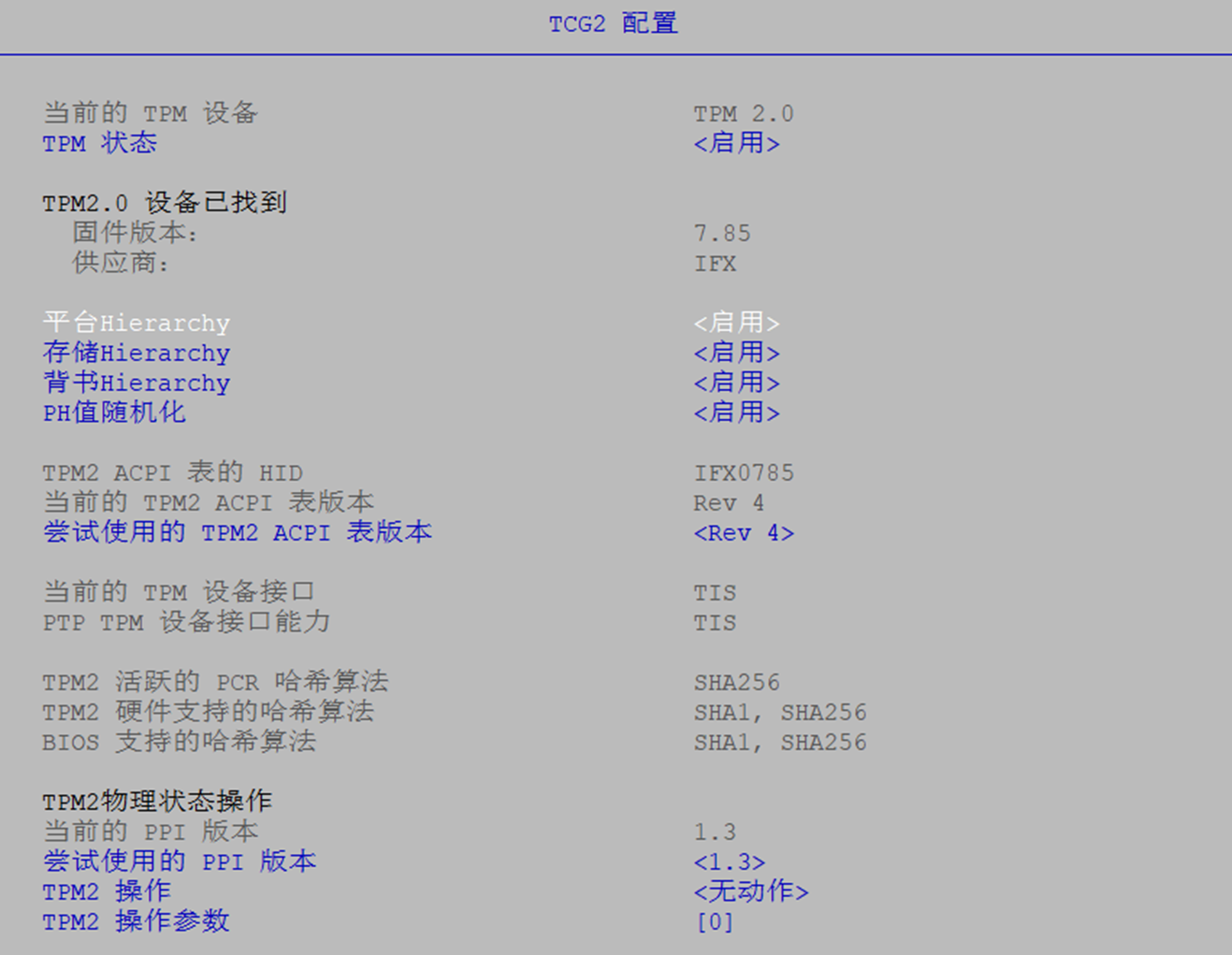点击 存储Hierarchy 的 <启用> 值
Viewport: 1232px width, 955px height.
click(x=736, y=353)
